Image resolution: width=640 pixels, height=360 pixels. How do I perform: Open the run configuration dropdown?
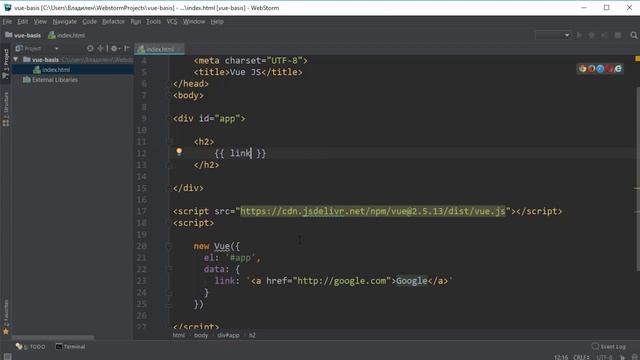[553, 36]
